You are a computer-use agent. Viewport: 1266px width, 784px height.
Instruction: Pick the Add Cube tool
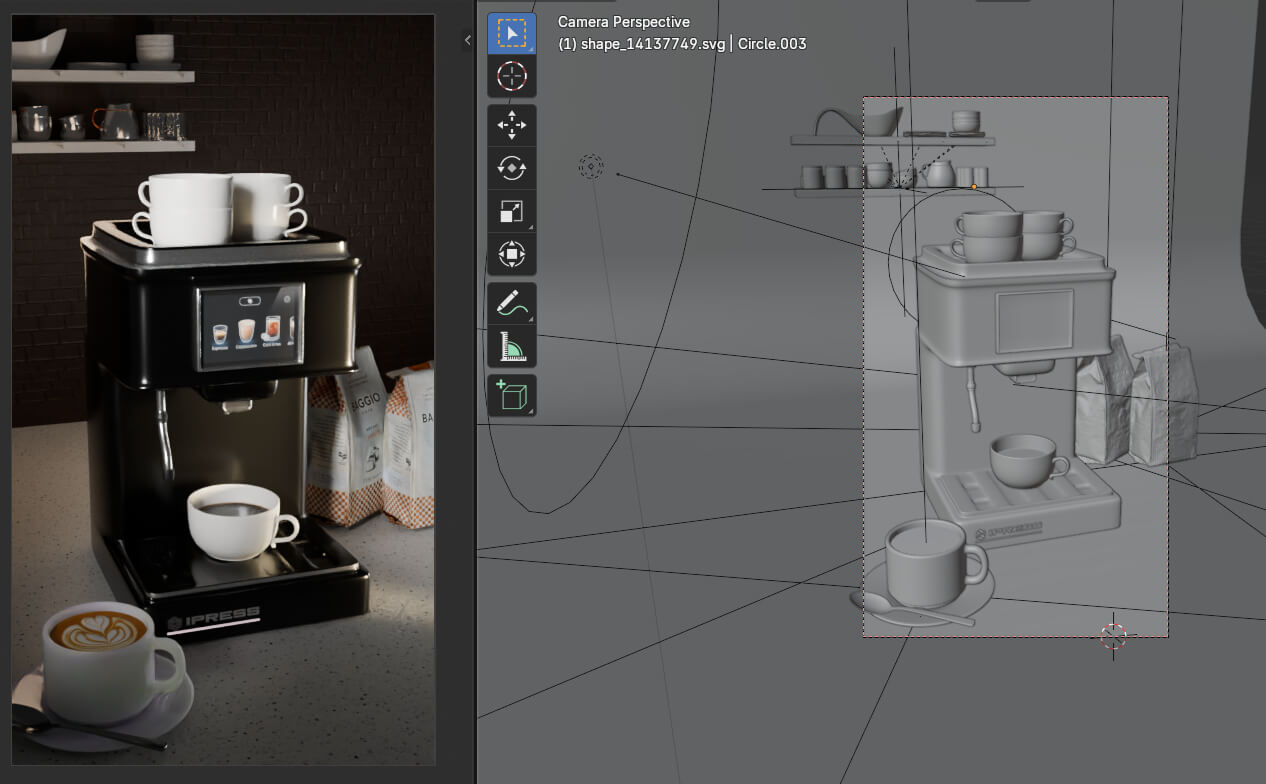512,396
